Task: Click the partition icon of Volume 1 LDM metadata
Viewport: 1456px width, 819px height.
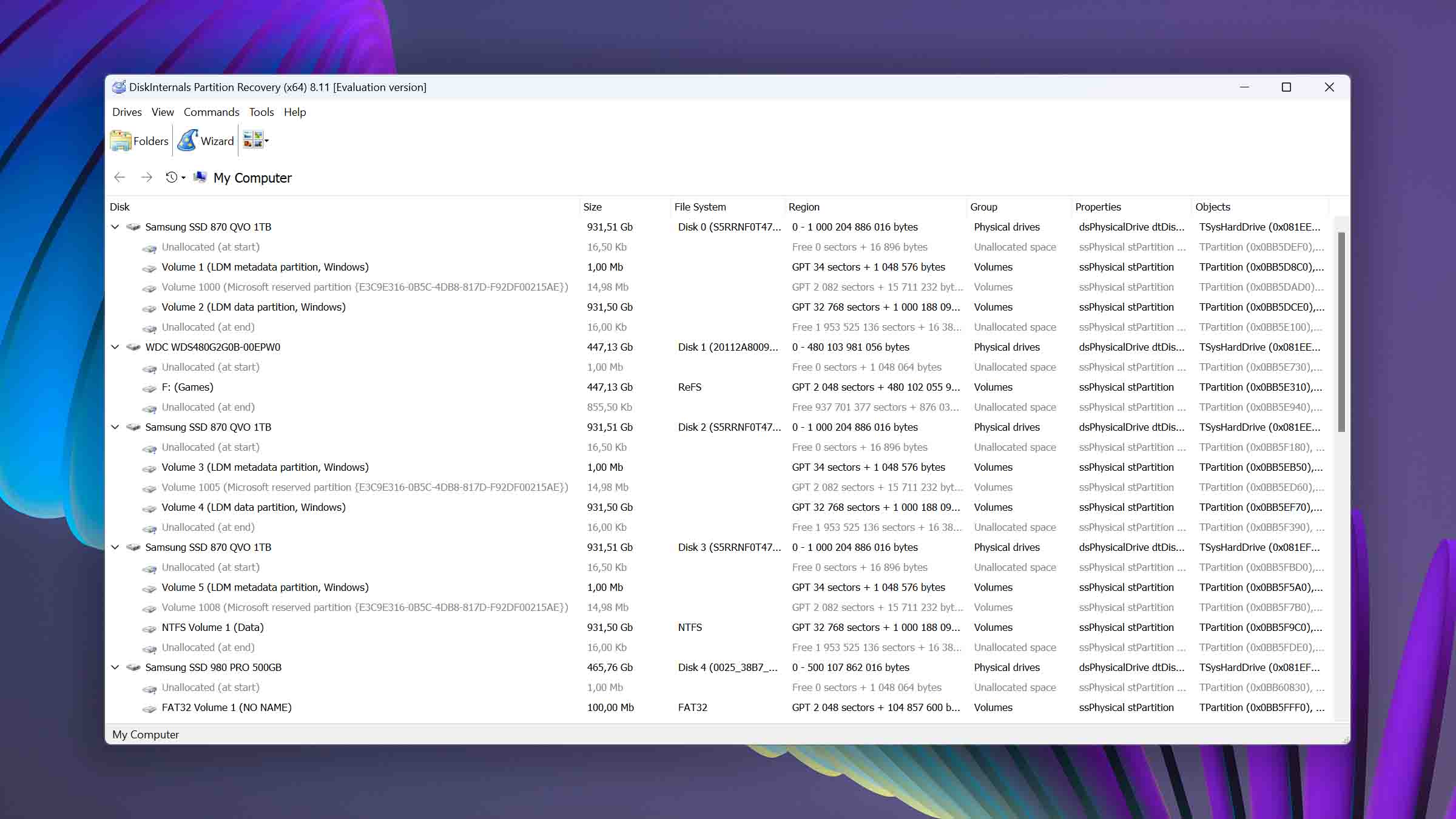Action: coord(149,268)
